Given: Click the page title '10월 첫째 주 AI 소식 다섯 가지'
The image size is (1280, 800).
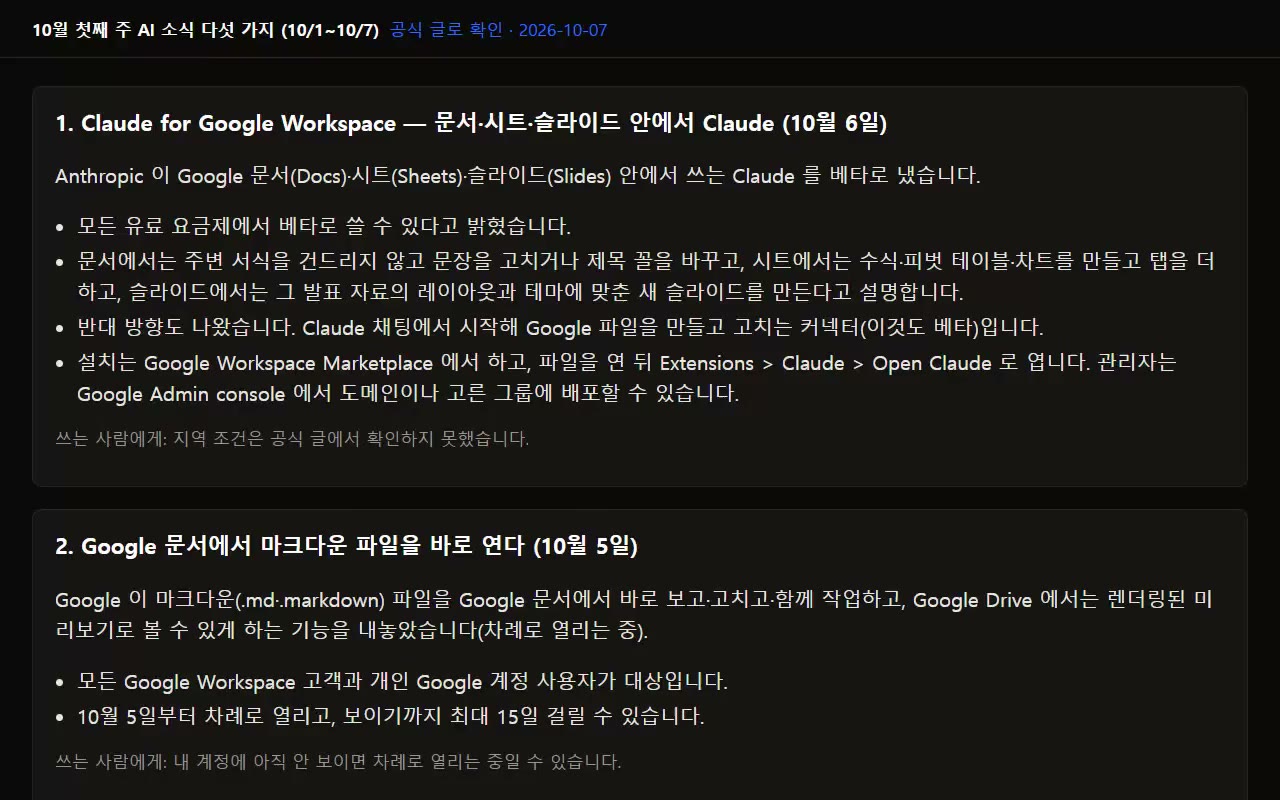Looking at the screenshot, I should 206,30.
